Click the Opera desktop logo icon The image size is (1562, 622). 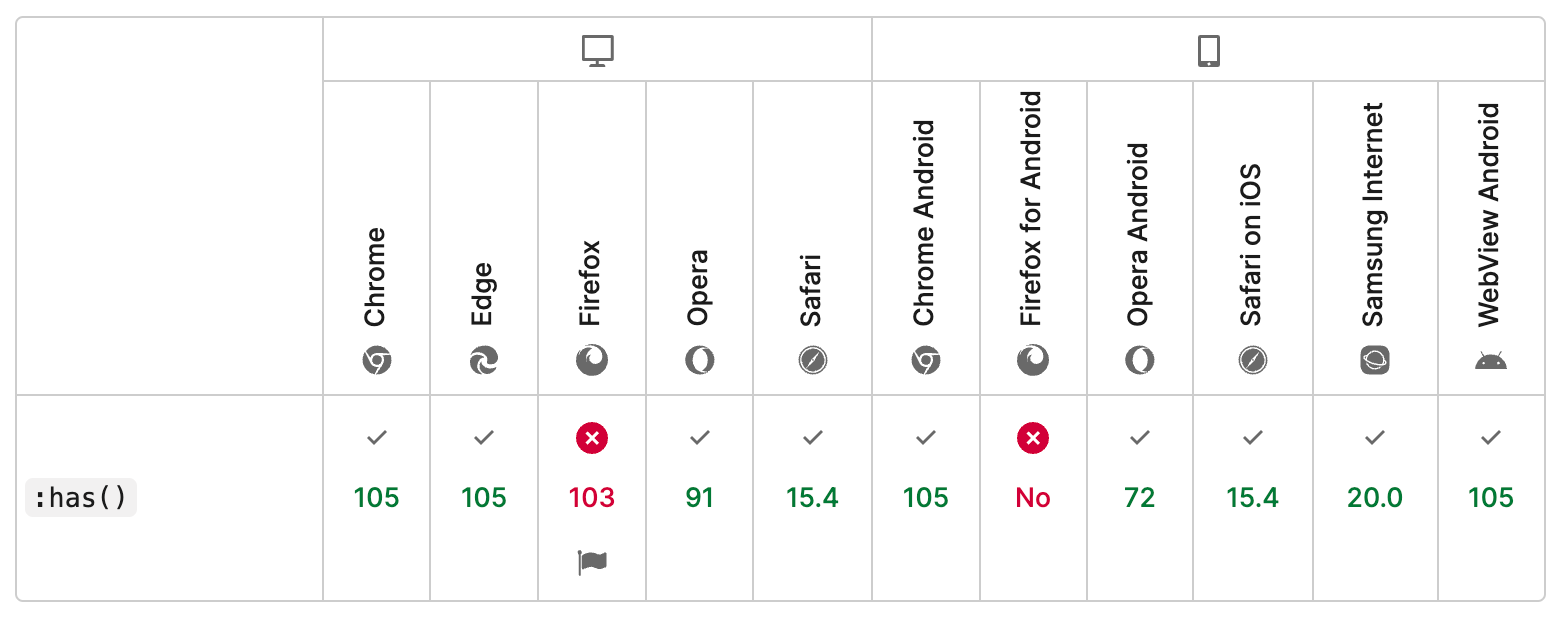[700, 360]
